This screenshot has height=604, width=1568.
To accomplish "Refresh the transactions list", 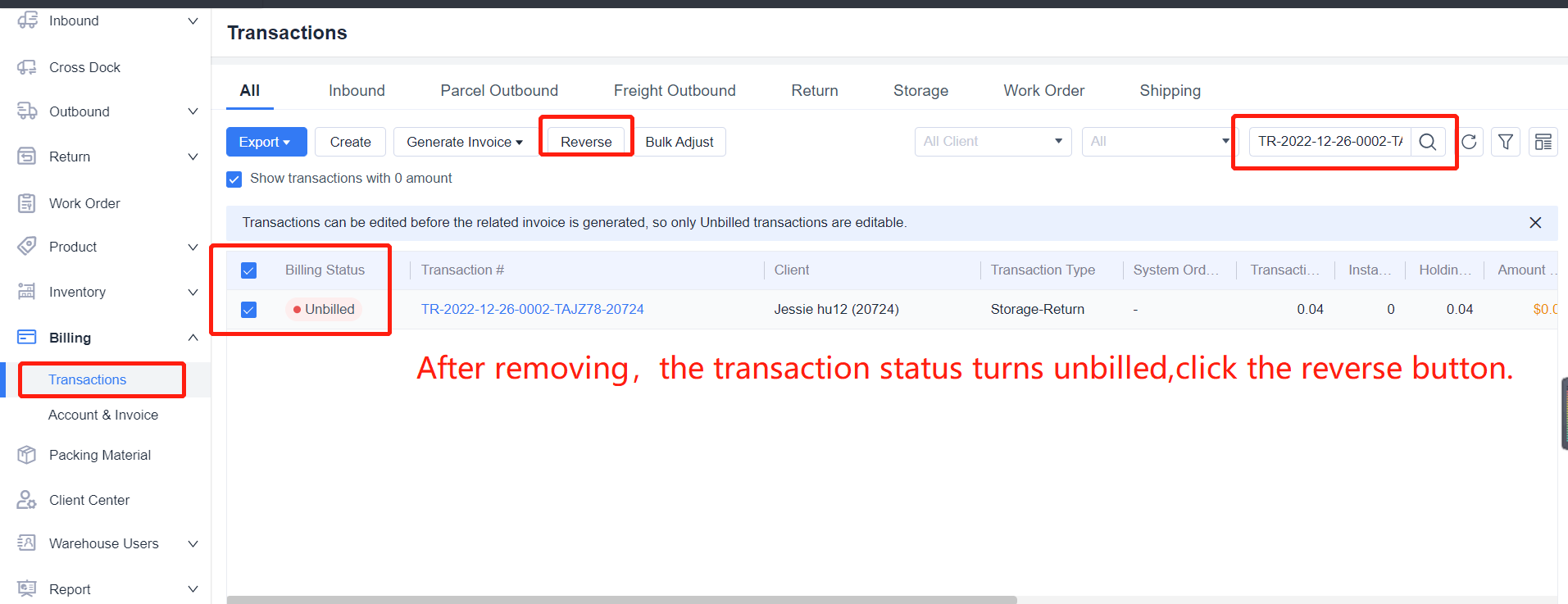I will coord(1469,142).
